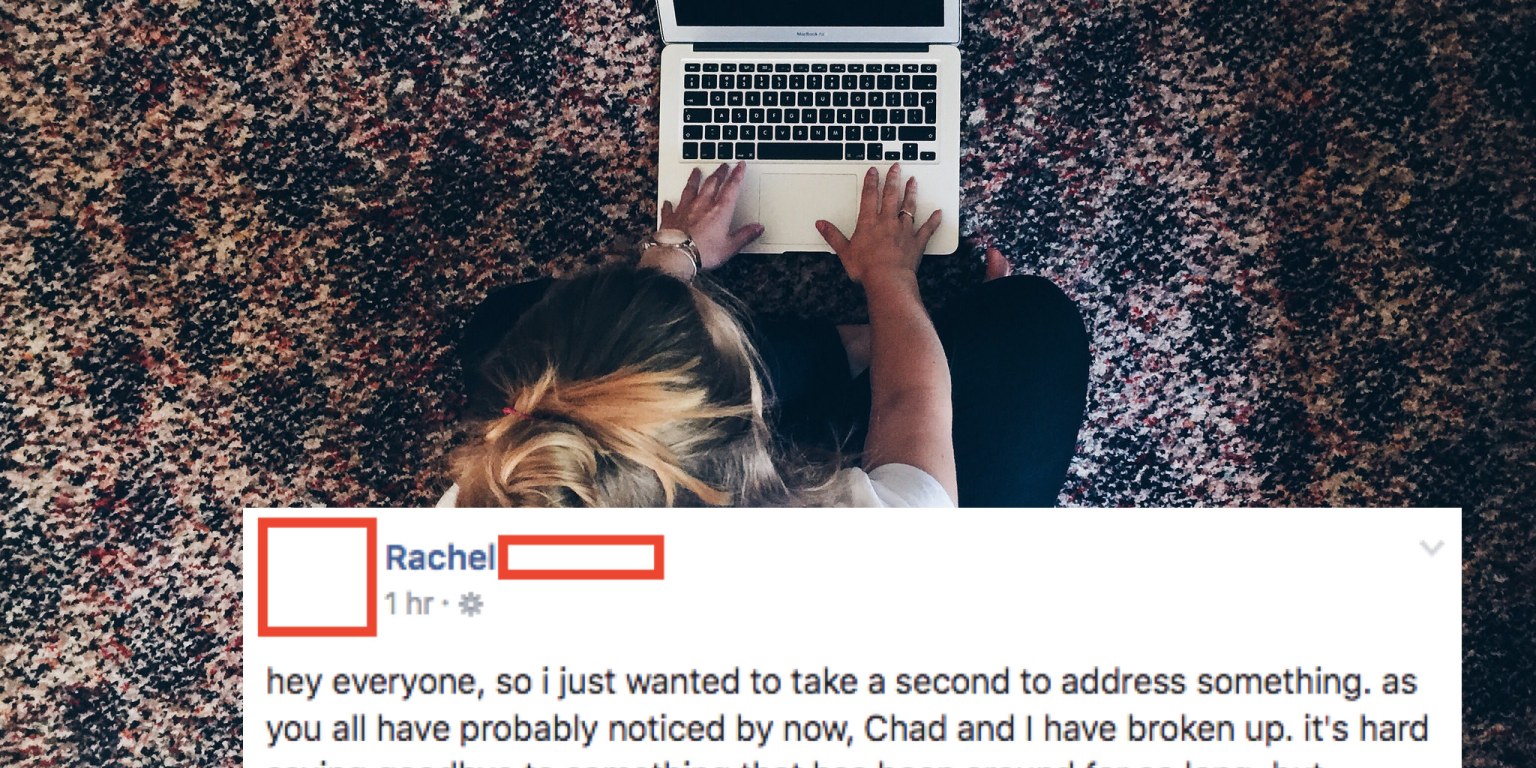This screenshot has height=768, width=1536.
Task: Click the MacBook Air label under screen
Action: point(808,34)
